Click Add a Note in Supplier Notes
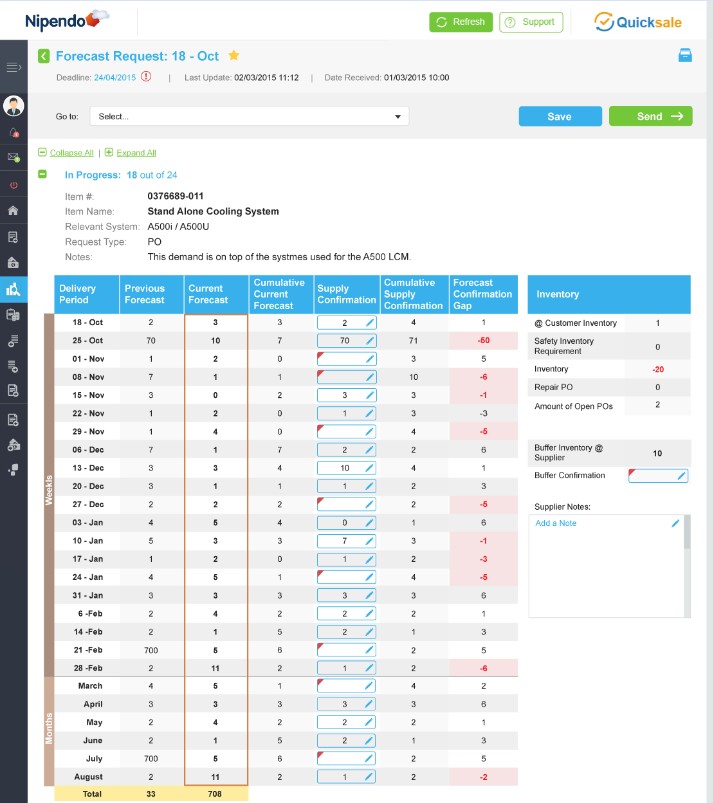Screen dimensions: 713x803 (x=556, y=523)
